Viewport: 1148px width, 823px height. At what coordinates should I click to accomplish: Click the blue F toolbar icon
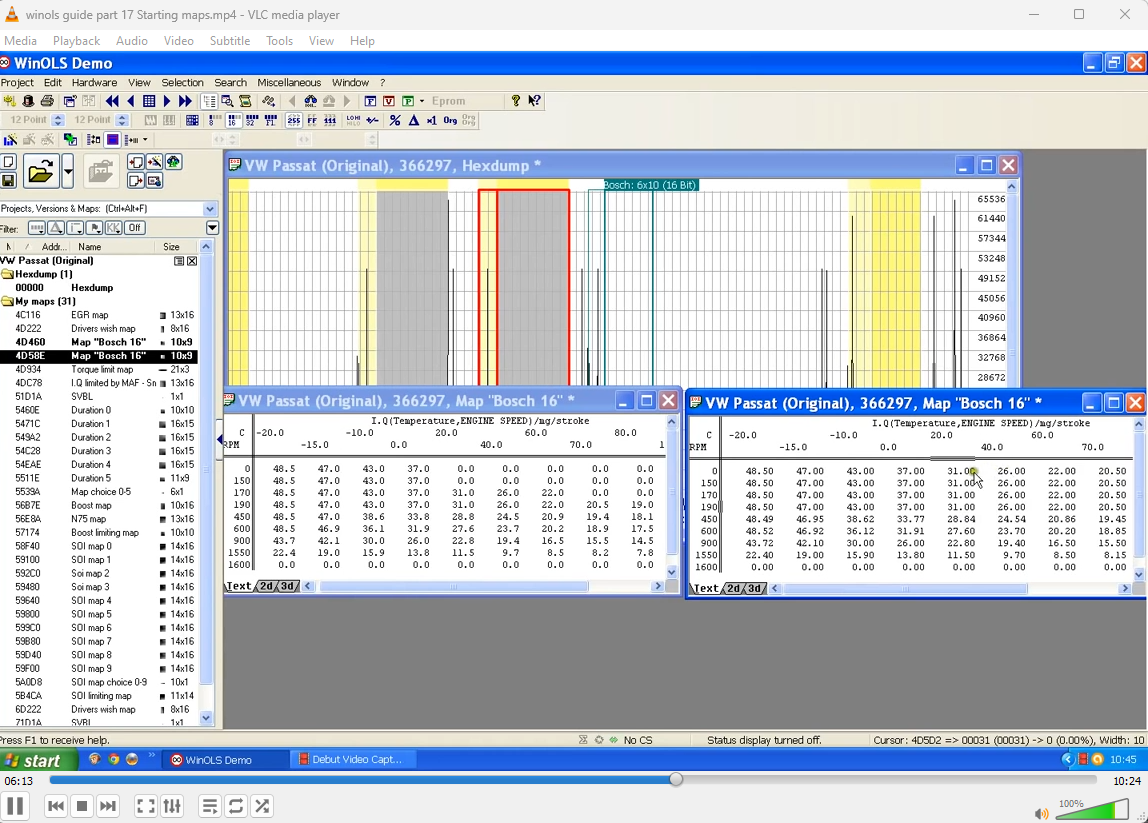(x=370, y=101)
